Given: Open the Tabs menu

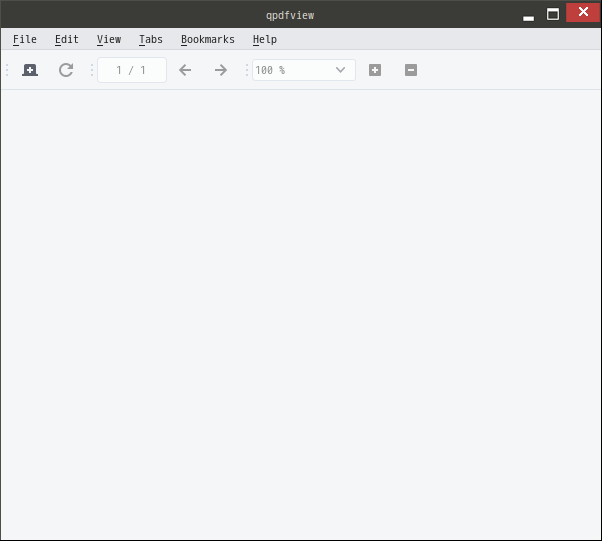Looking at the screenshot, I should (x=151, y=39).
